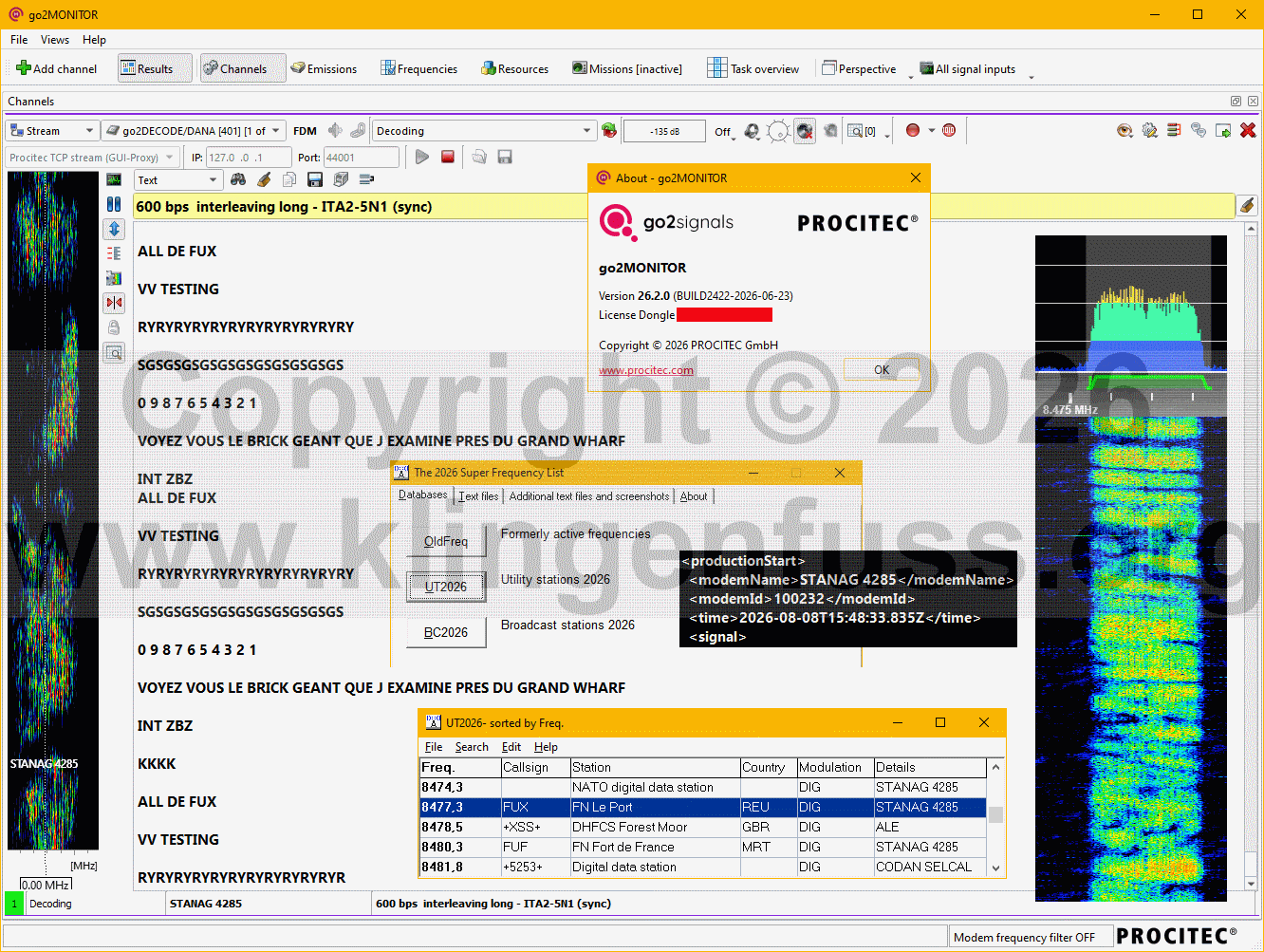Click the red inward arrows mirror icon
The height and width of the screenshot is (952, 1264).
114,303
